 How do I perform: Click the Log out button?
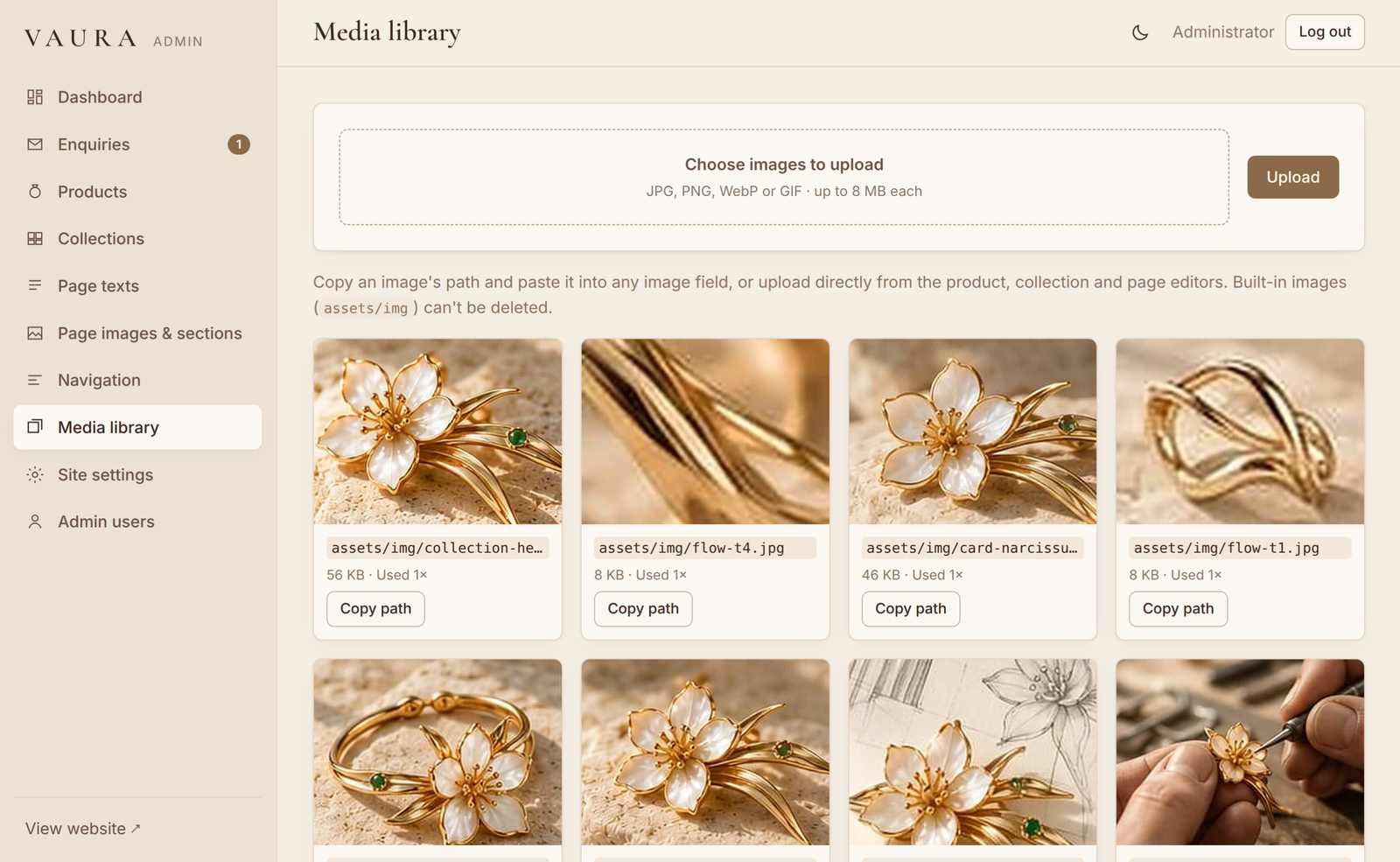[1325, 32]
